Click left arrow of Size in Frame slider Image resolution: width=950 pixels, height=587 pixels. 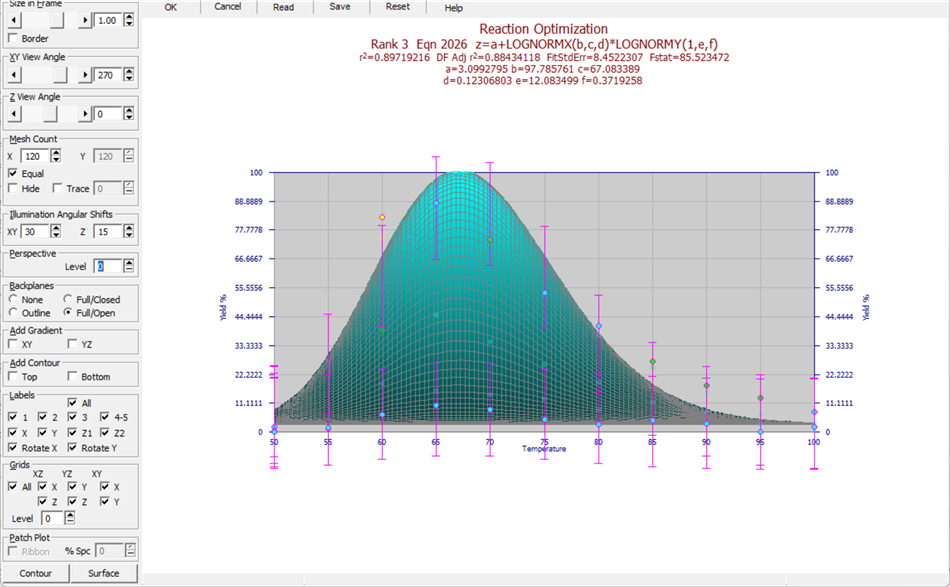[14, 20]
